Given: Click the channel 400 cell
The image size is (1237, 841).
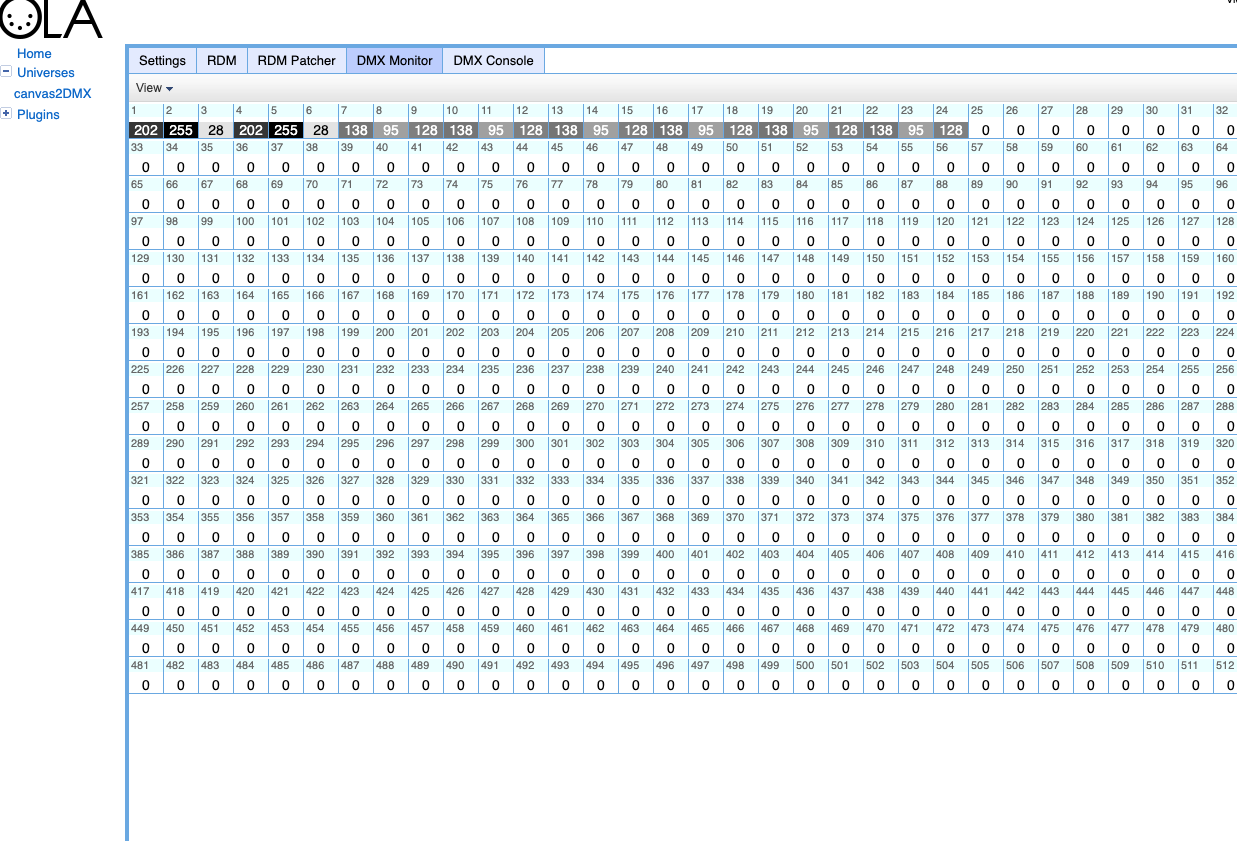Looking at the screenshot, I should (x=671, y=565).
